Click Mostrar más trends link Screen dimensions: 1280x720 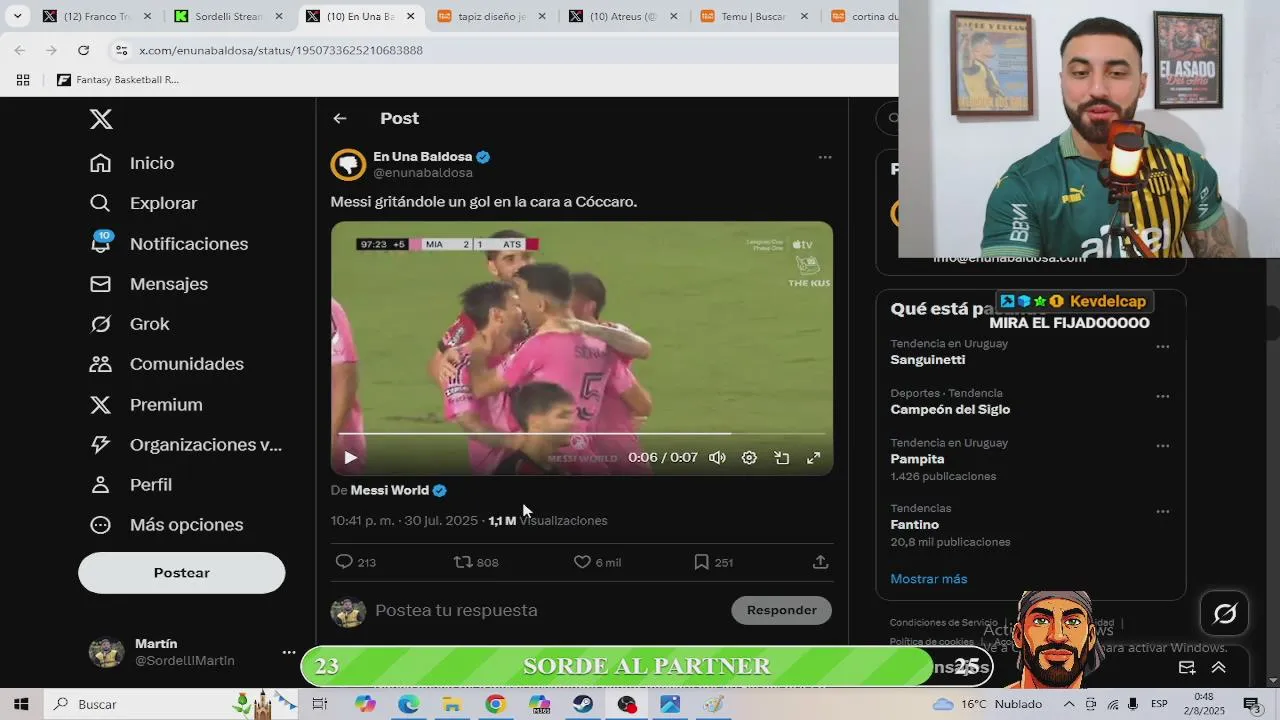tap(929, 579)
